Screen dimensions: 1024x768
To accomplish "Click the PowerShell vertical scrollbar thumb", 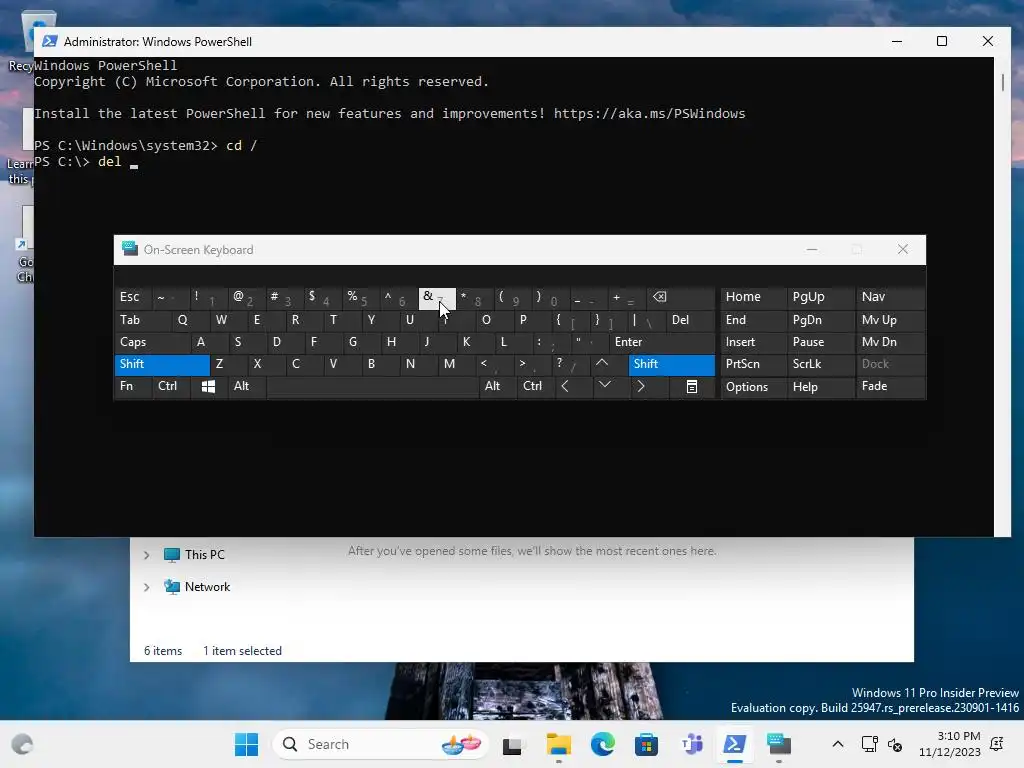I will (1002, 83).
